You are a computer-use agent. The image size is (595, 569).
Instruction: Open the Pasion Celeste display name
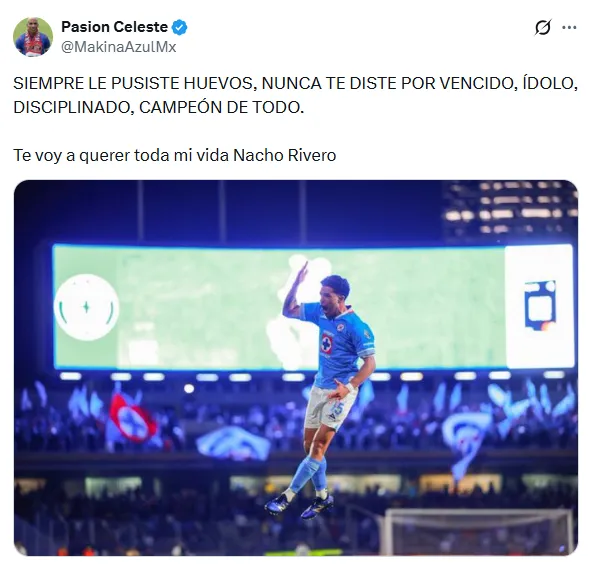pos(115,27)
